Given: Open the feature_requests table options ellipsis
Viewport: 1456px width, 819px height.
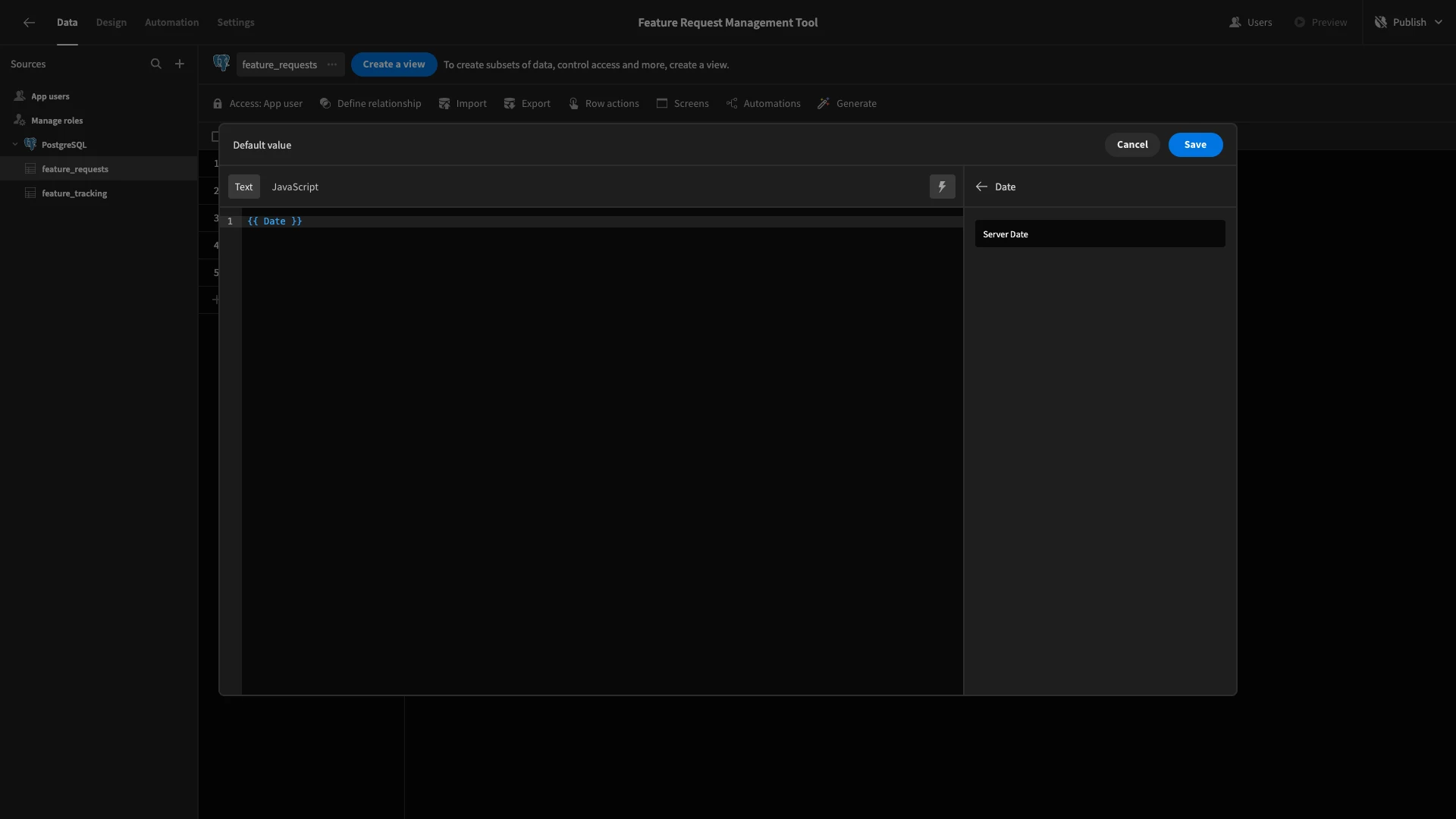Looking at the screenshot, I should tap(332, 64).
